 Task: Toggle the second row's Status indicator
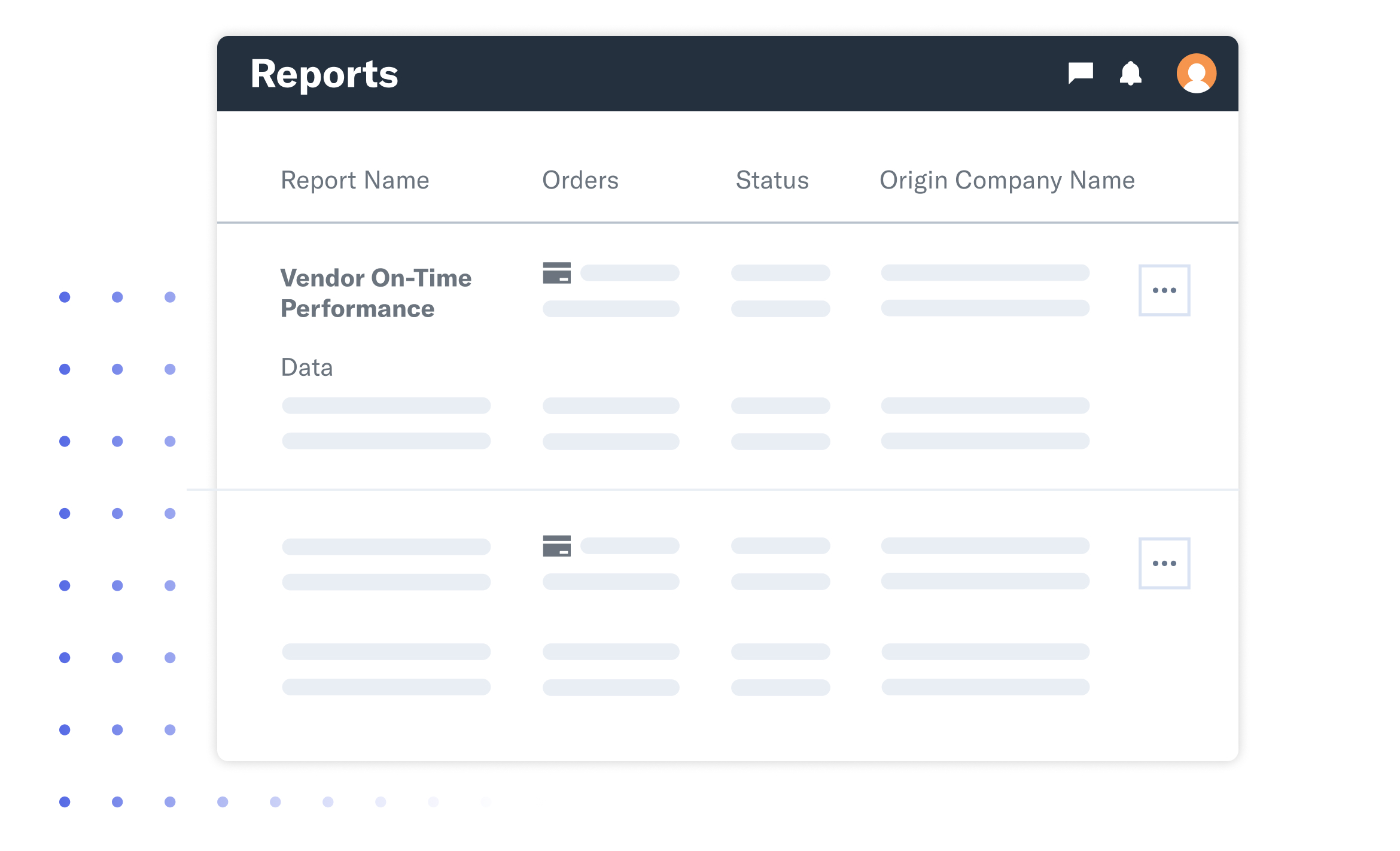[780, 546]
